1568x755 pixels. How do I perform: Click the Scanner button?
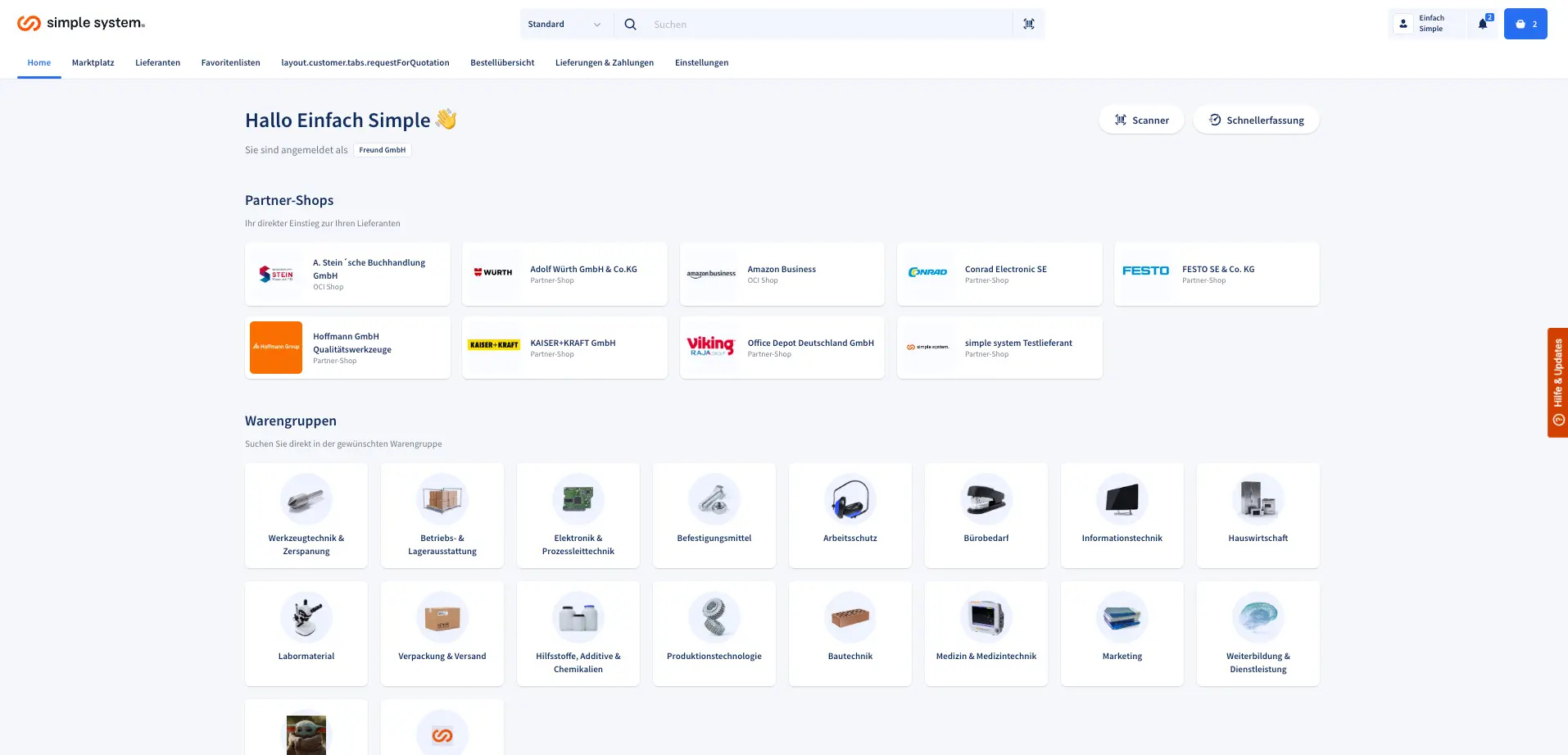pos(1141,120)
